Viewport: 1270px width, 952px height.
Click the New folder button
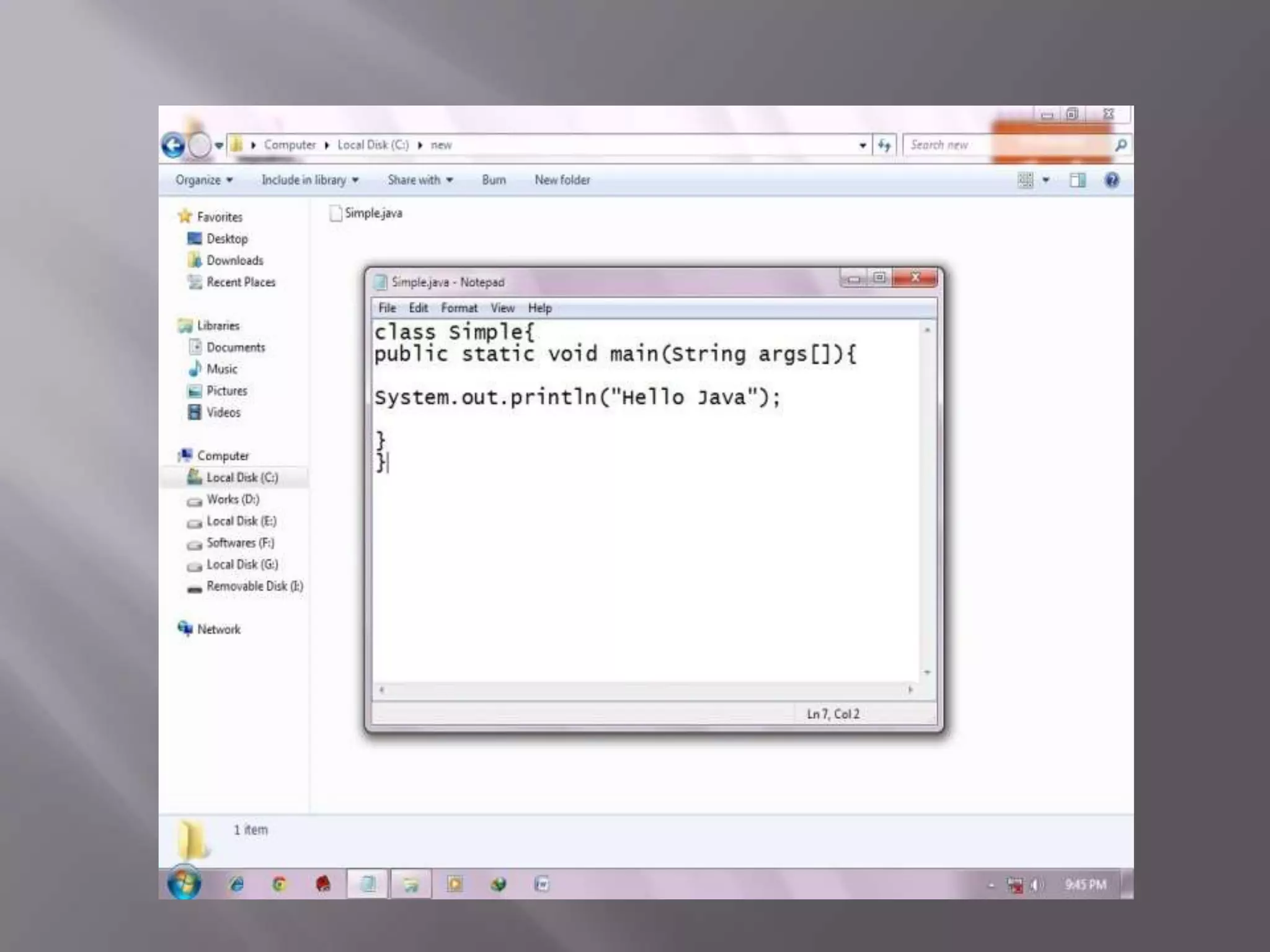point(562,180)
